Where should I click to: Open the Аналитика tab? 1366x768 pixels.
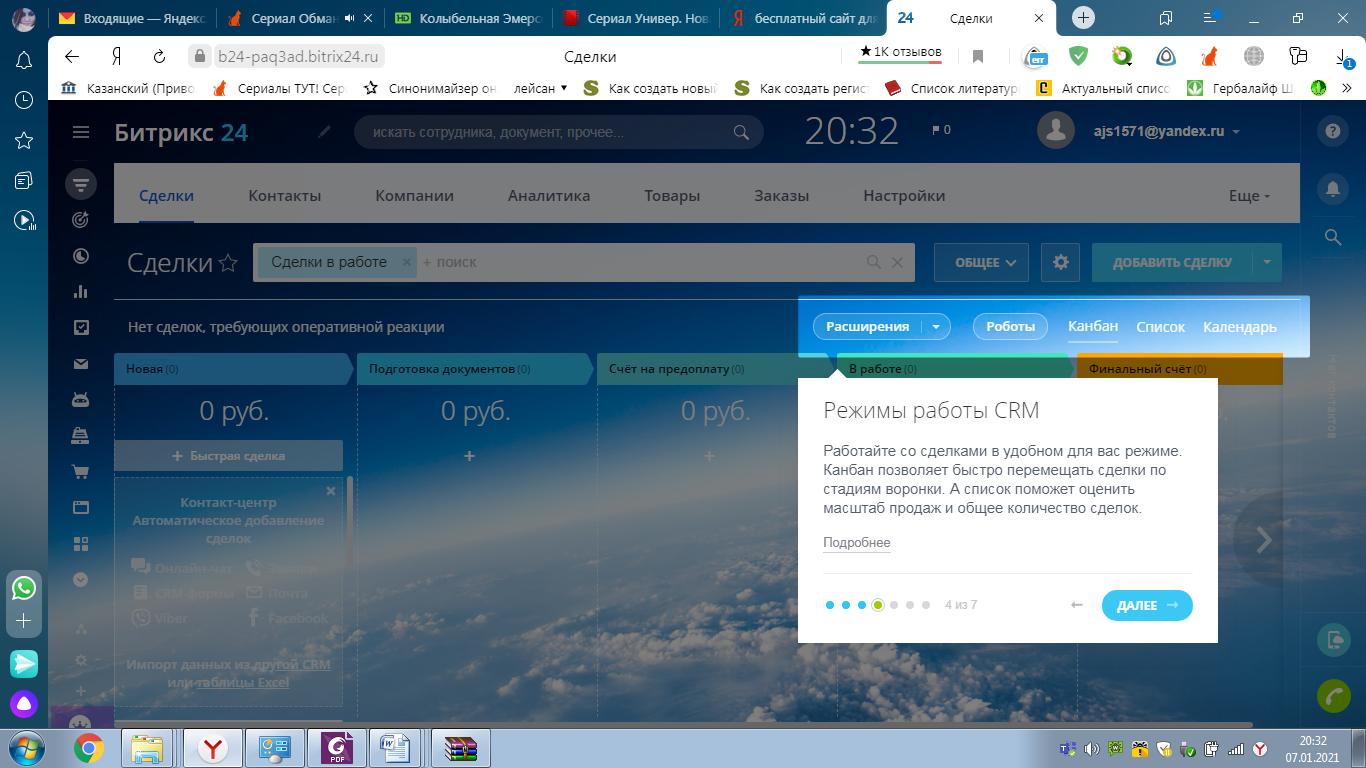[549, 196]
